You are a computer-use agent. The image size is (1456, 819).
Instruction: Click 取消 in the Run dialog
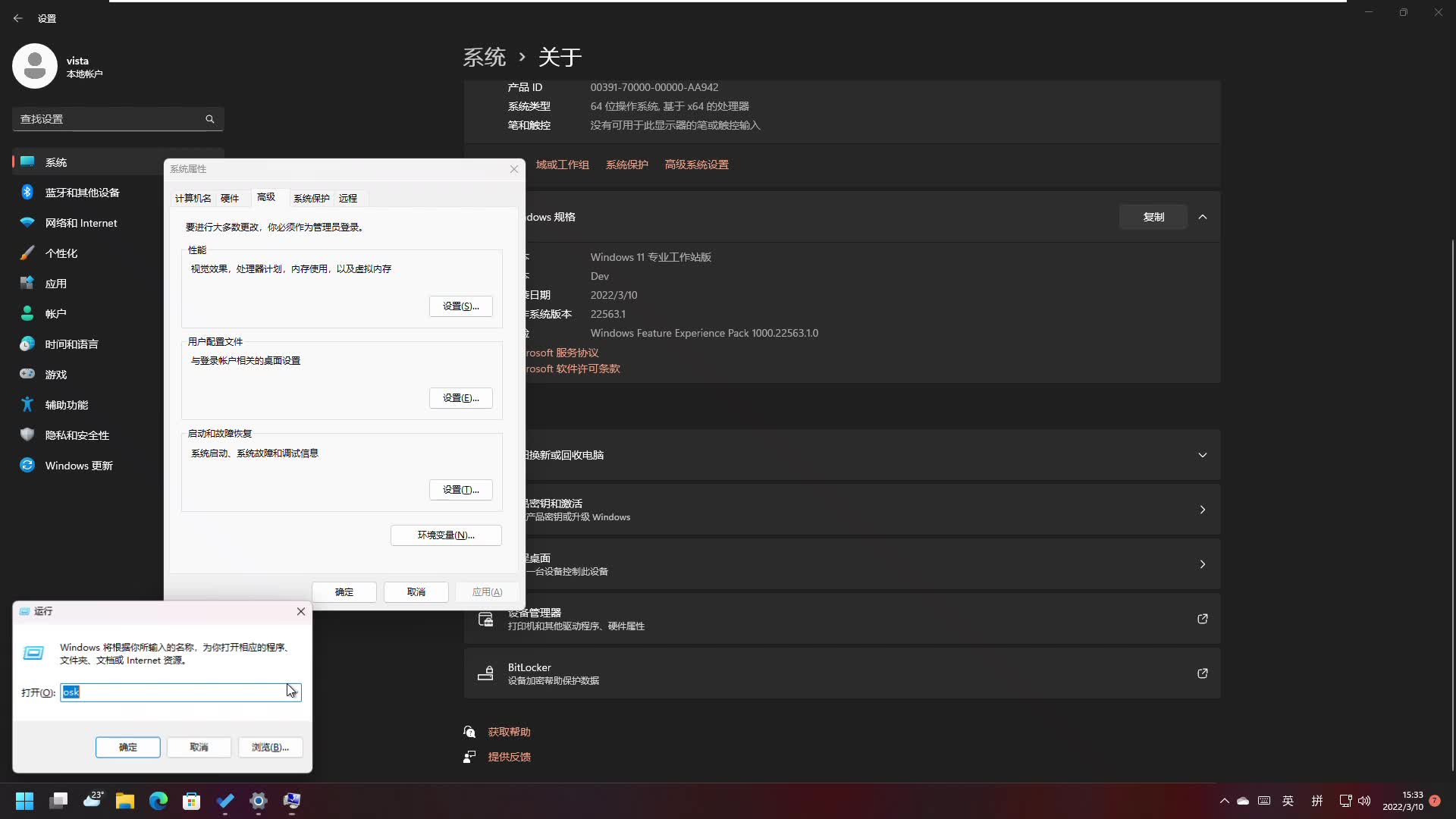click(199, 748)
